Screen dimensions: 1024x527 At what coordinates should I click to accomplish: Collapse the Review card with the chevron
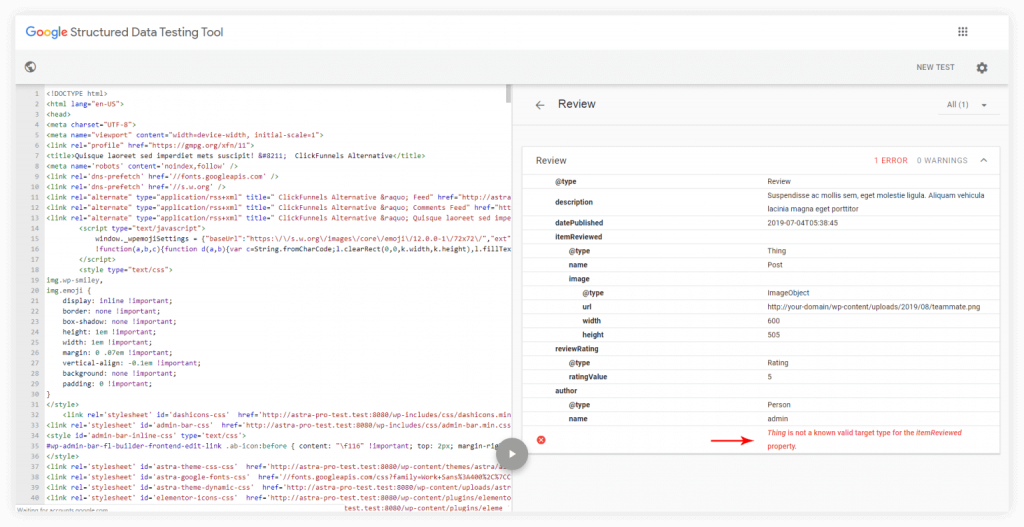[x=982, y=160]
